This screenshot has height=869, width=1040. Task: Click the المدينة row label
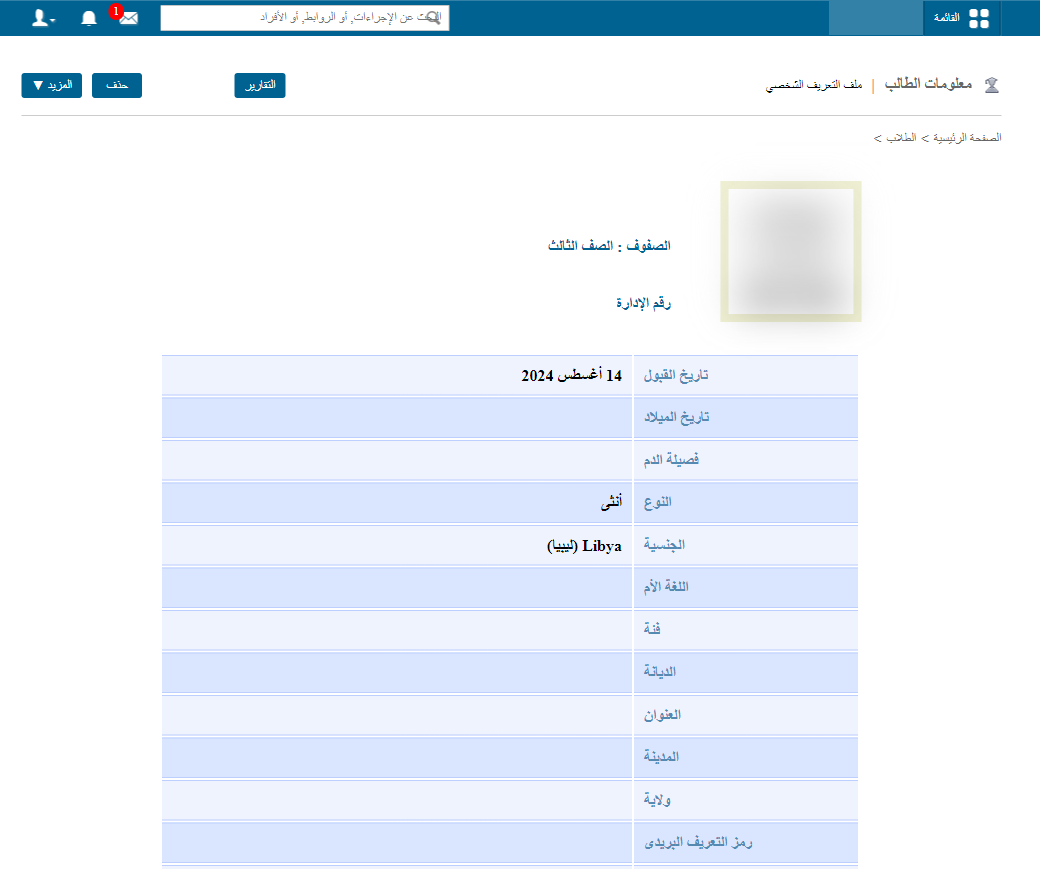(661, 756)
